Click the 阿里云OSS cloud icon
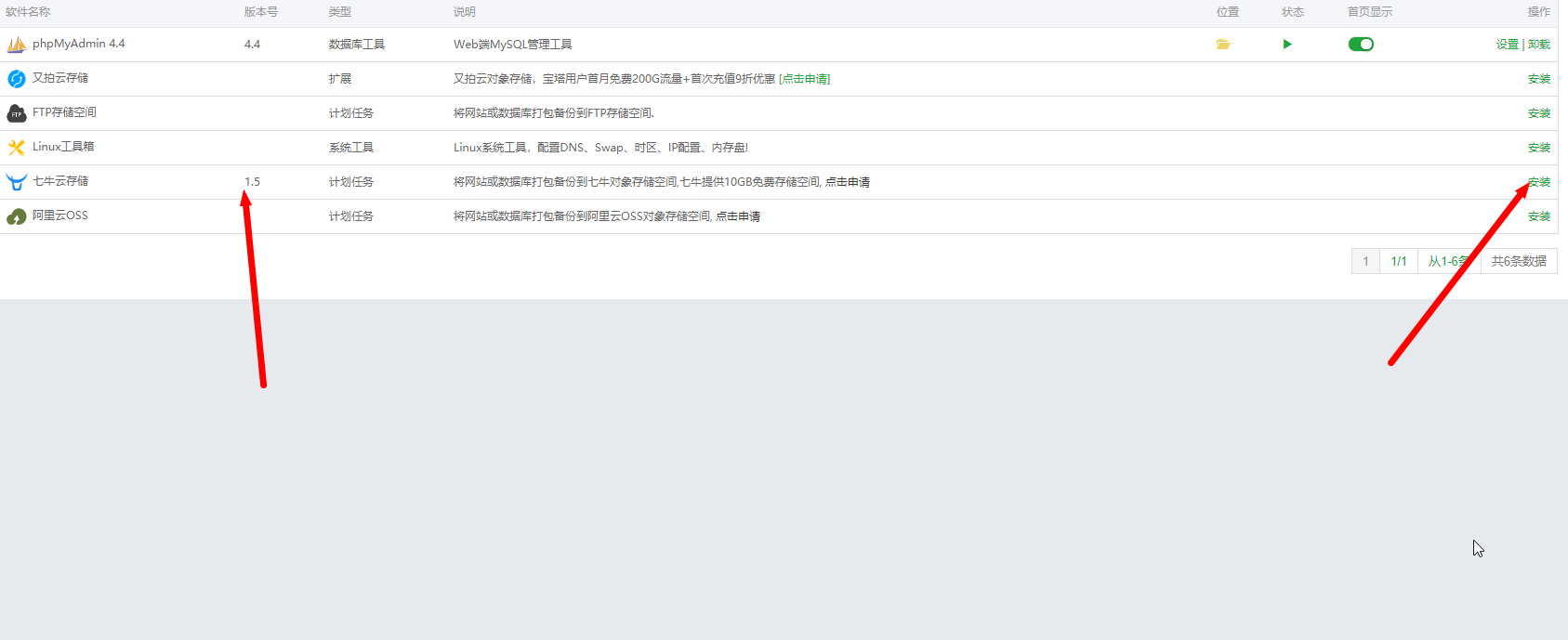The image size is (1568, 640). [17, 216]
